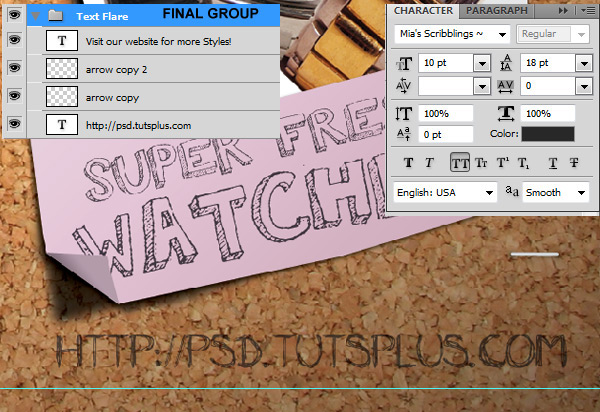Toggle Faux Italic style button
Screen dimensions: 600x412
tap(429, 163)
